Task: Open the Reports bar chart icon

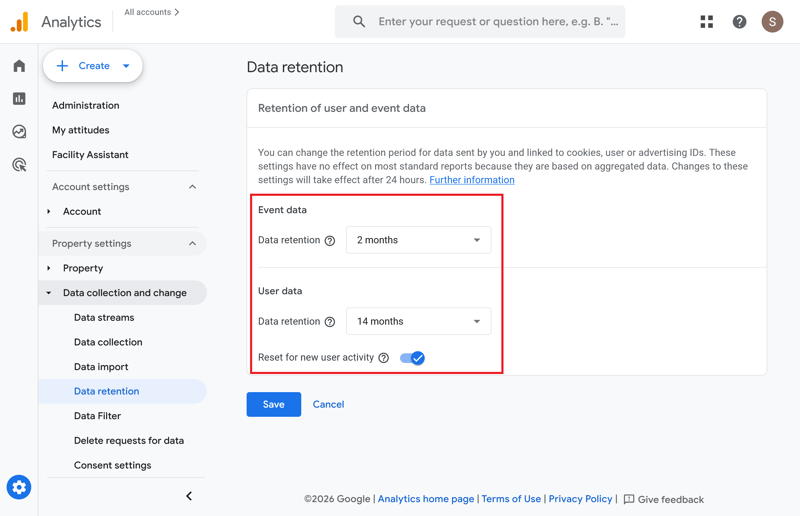Action: [x=19, y=99]
